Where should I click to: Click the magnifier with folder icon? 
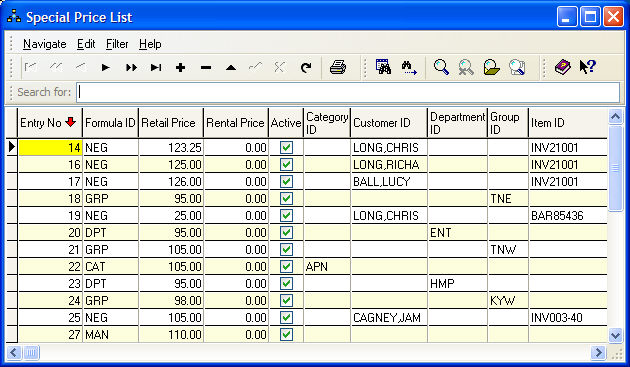pyautogui.click(x=491, y=67)
